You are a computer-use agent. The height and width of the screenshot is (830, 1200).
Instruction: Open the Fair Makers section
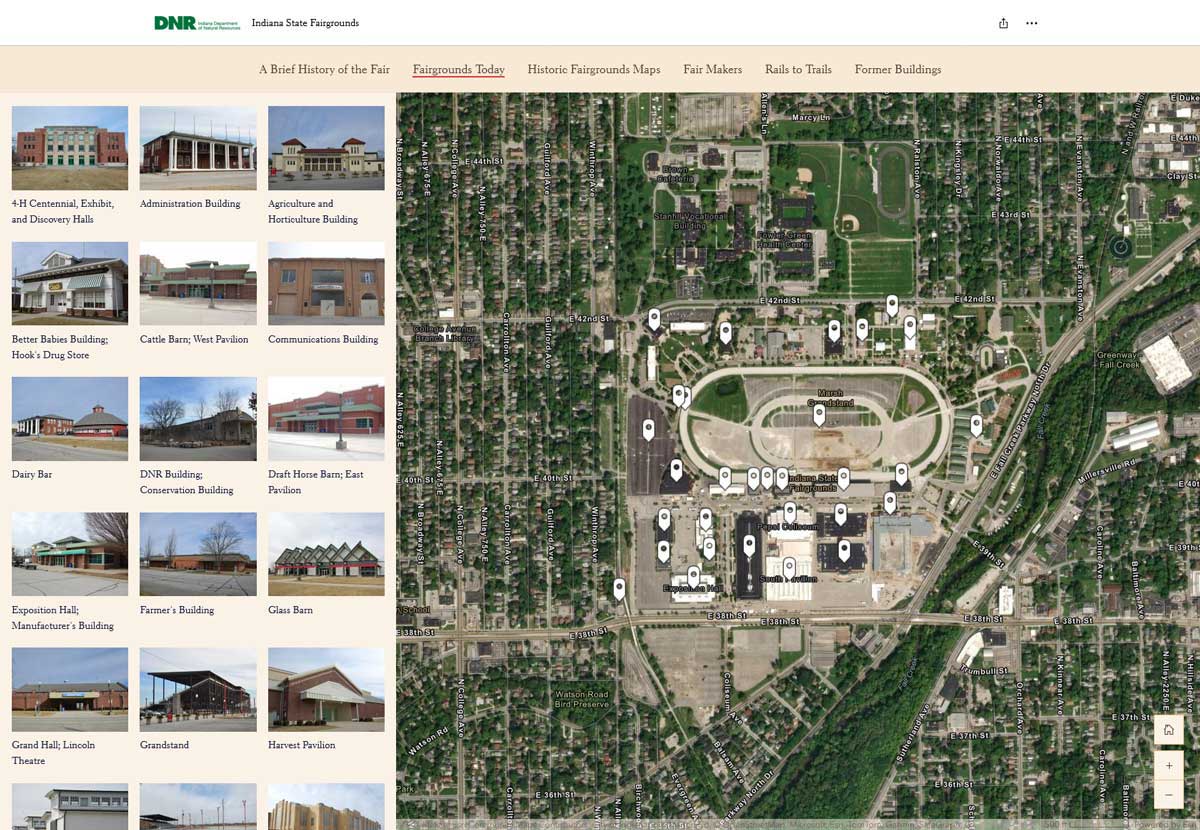click(x=712, y=69)
